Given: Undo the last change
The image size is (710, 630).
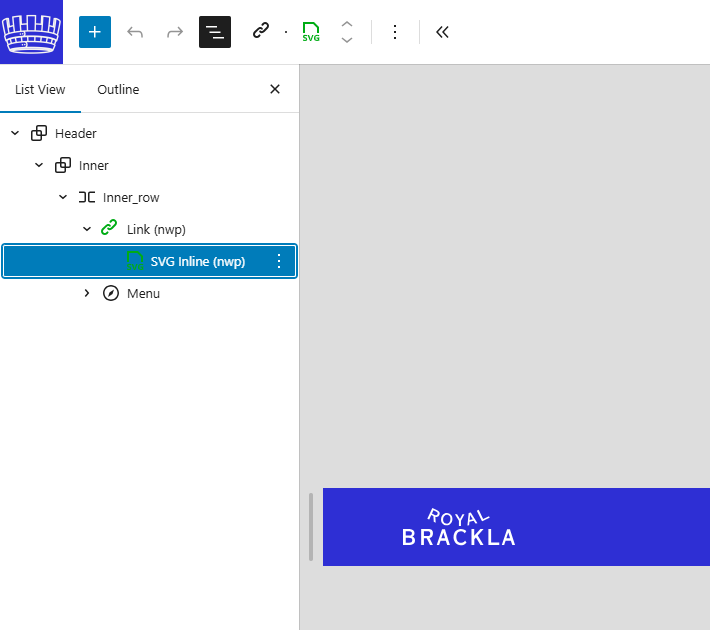Looking at the screenshot, I should (x=135, y=32).
